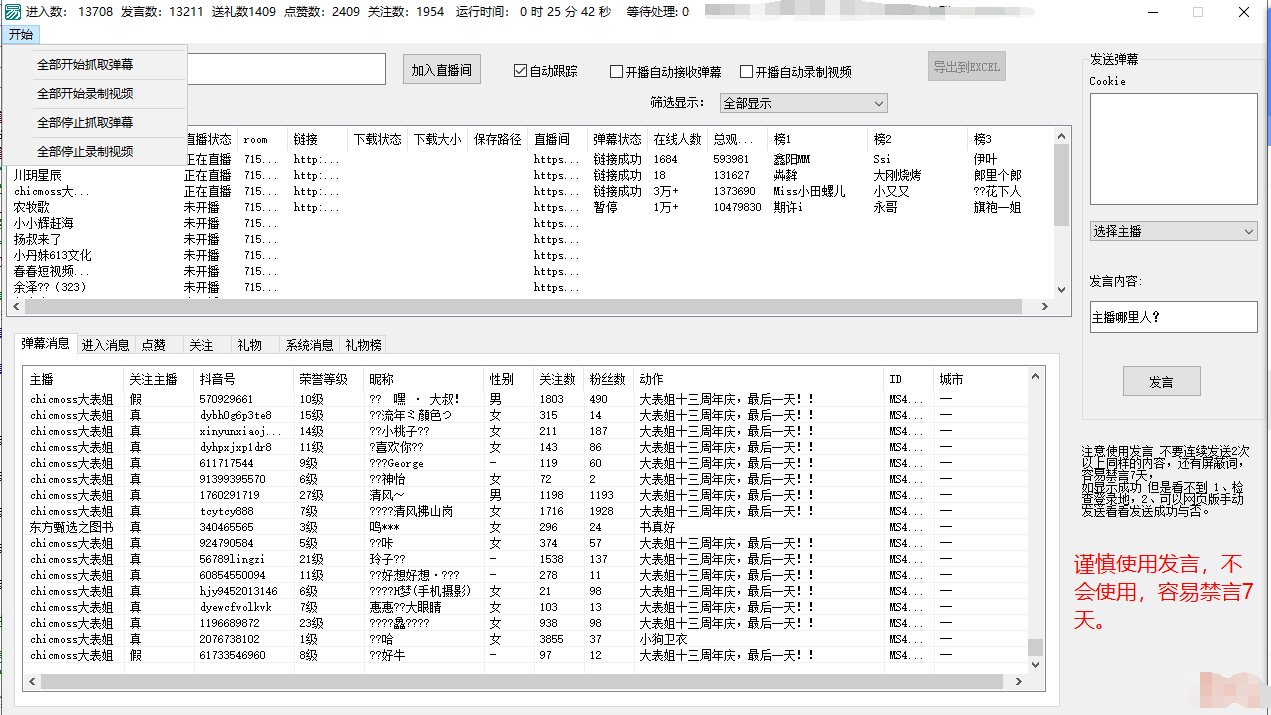The height and width of the screenshot is (715, 1271).
Task: Open the 开始 menu
Action: [20, 34]
